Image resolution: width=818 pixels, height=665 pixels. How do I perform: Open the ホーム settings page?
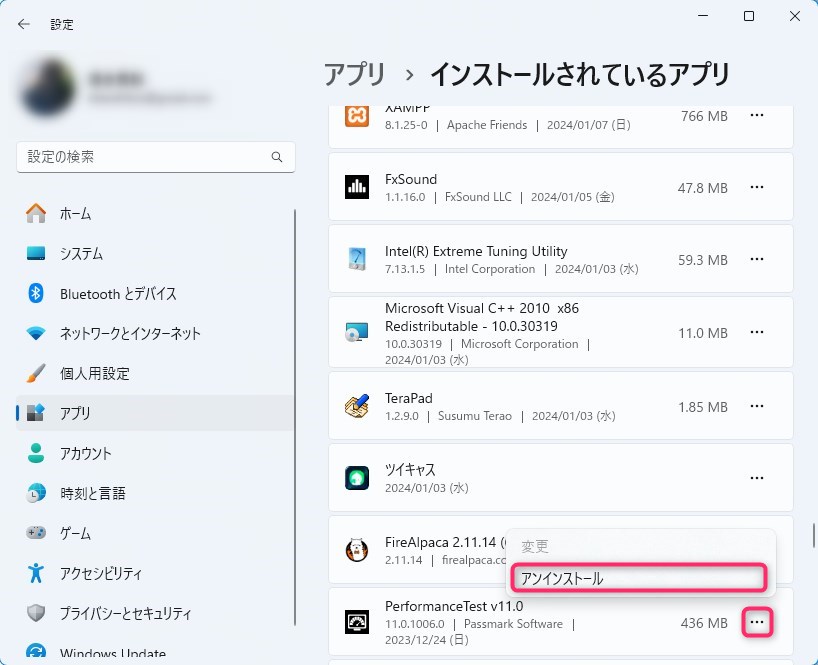click(x=75, y=213)
